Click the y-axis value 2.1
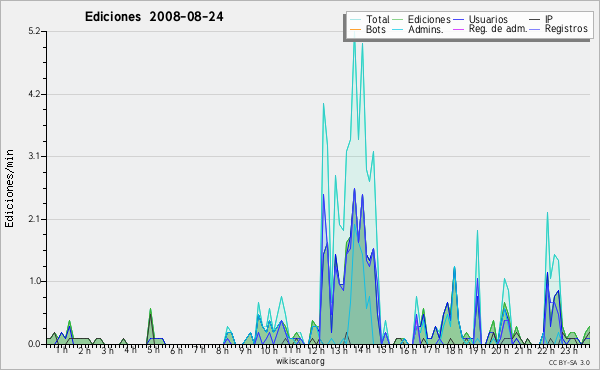 point(34,219)
